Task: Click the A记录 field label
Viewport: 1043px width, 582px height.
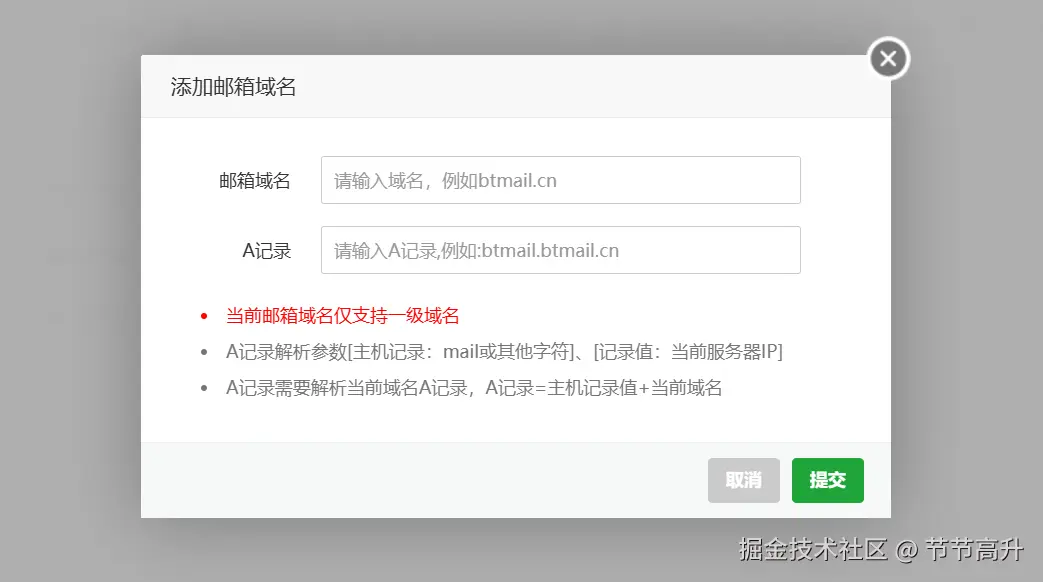Action: click(x=267, y=251)
